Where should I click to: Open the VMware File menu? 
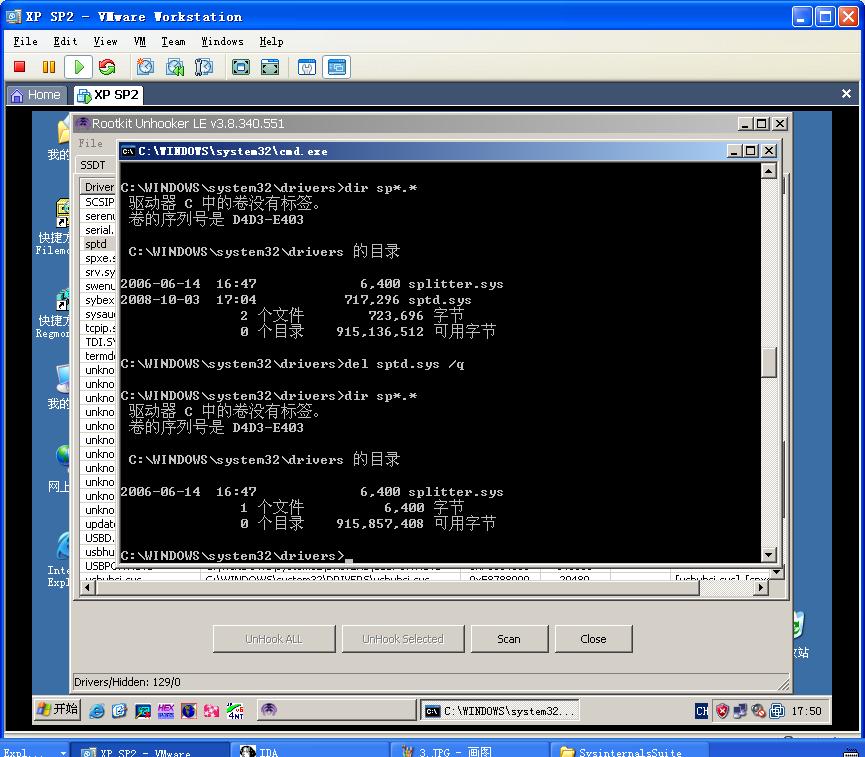25,41
